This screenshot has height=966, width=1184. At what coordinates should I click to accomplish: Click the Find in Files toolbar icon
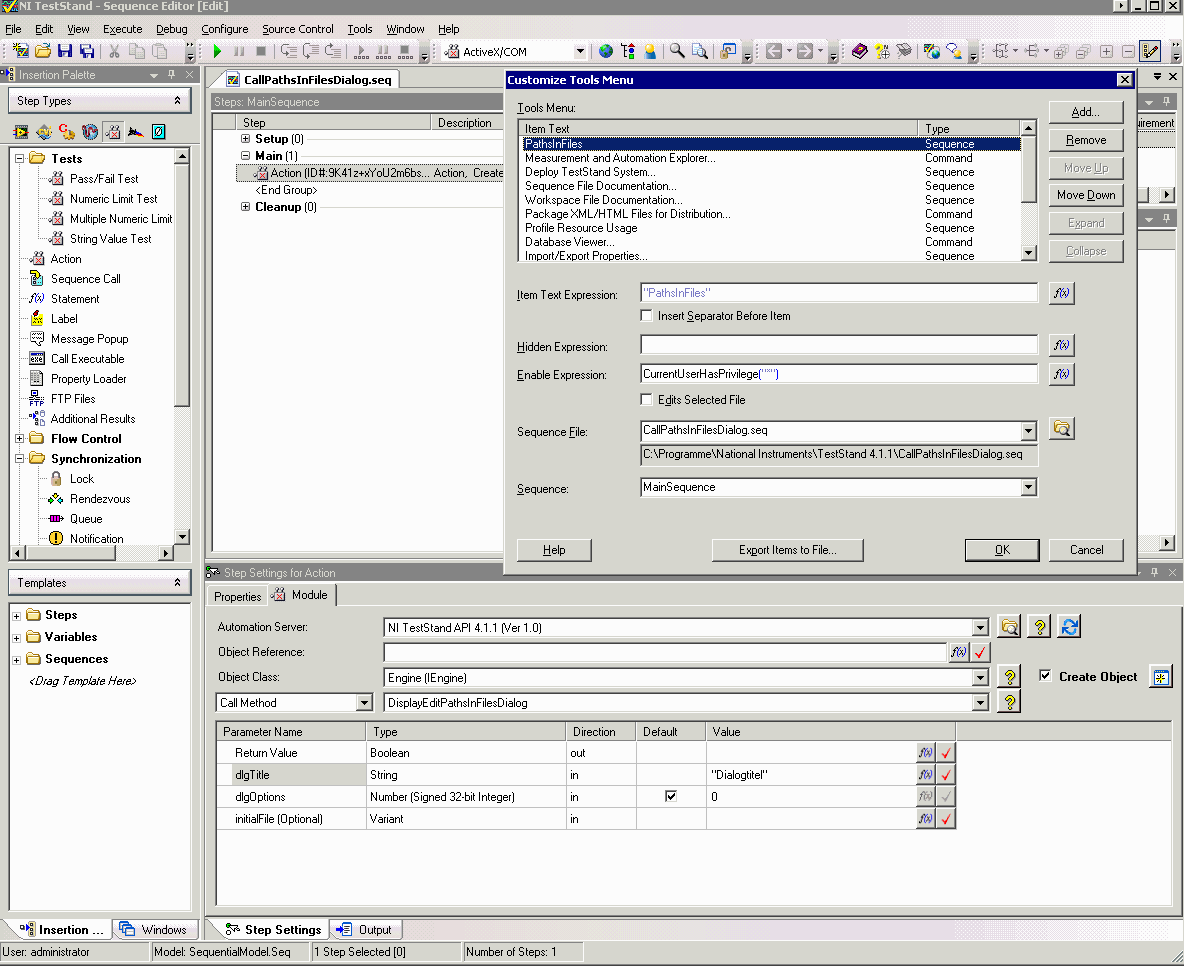pos(700,51)
